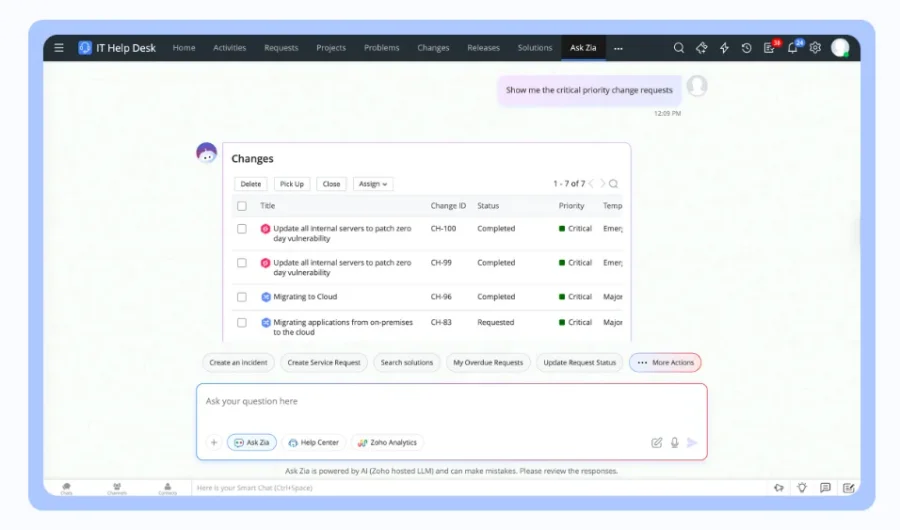
Task: Select the Ask Zia tab in navigation bar
Action: pos(583,48)
